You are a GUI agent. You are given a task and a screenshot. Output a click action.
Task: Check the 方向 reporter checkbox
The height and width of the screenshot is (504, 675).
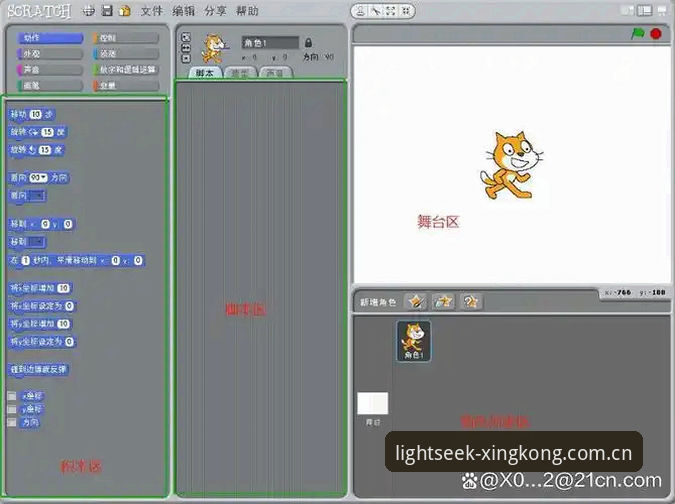(12, 422)
